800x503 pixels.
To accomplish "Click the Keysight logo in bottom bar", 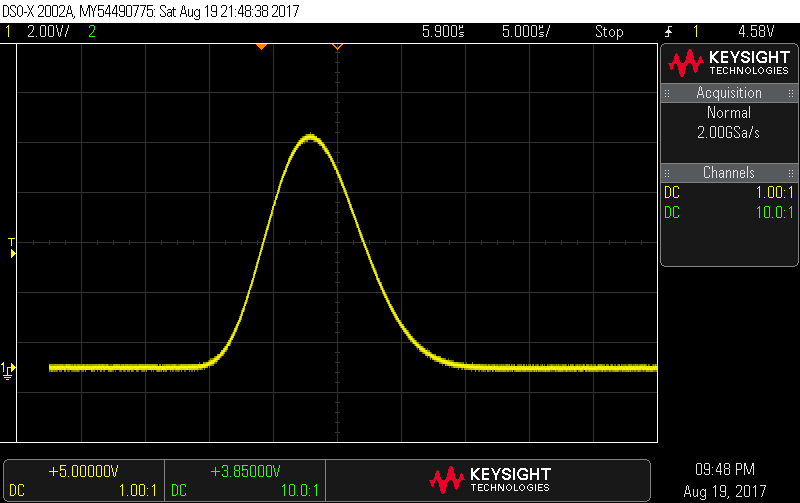I will click(490, 480).
